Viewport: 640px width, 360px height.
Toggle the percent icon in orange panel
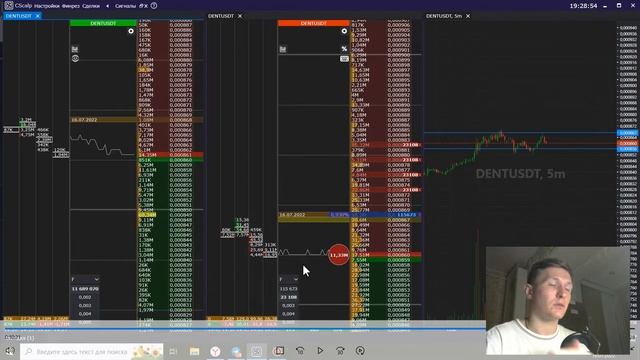pyautogui.click(x=344, y=49)
